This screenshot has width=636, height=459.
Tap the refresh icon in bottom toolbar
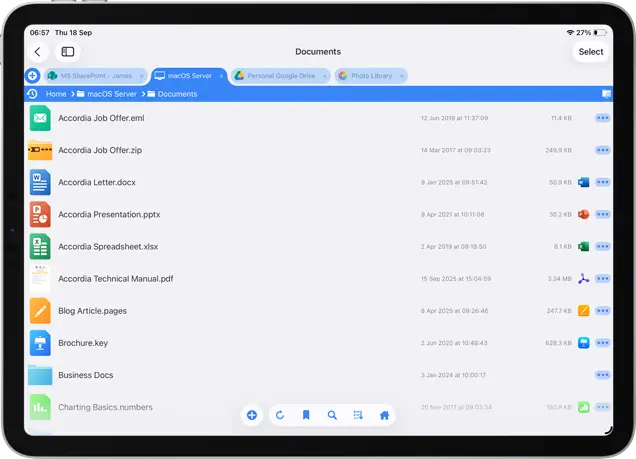(x=280, y=415)
